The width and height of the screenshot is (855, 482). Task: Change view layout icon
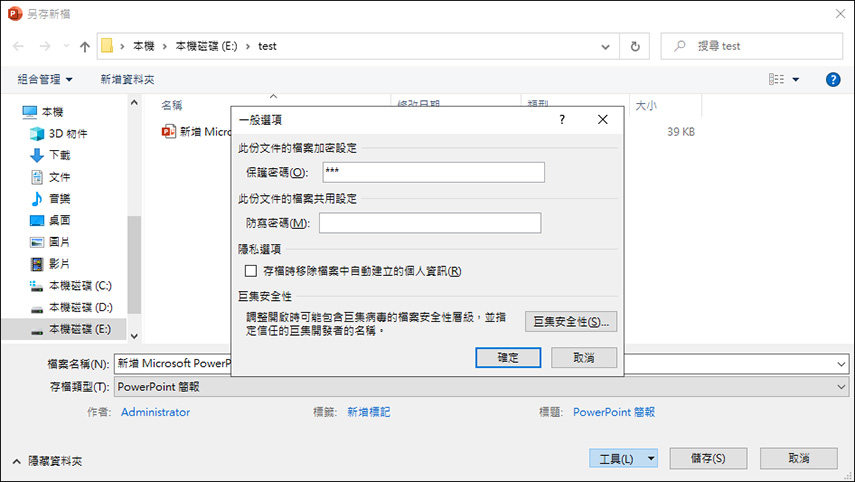[776, 80]
